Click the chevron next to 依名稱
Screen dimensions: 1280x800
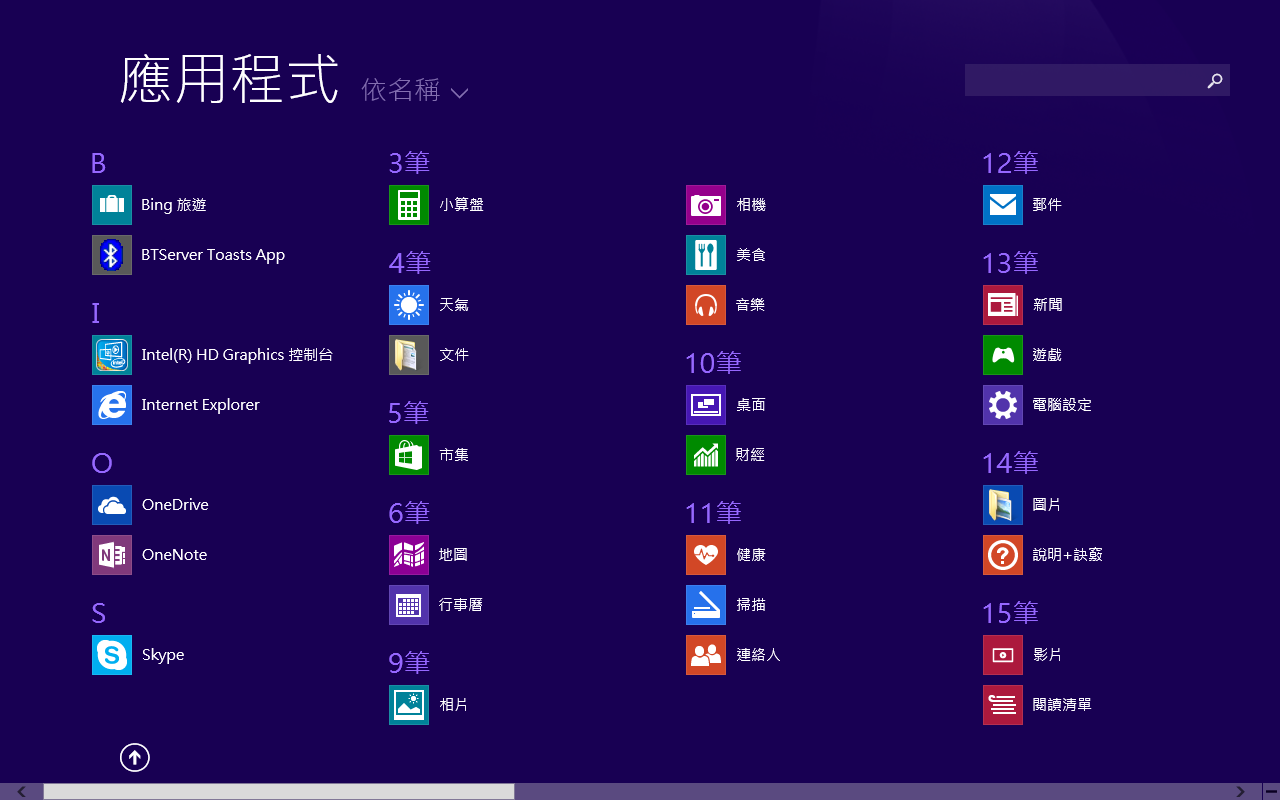pyautogui.click(x=459, y=93)
